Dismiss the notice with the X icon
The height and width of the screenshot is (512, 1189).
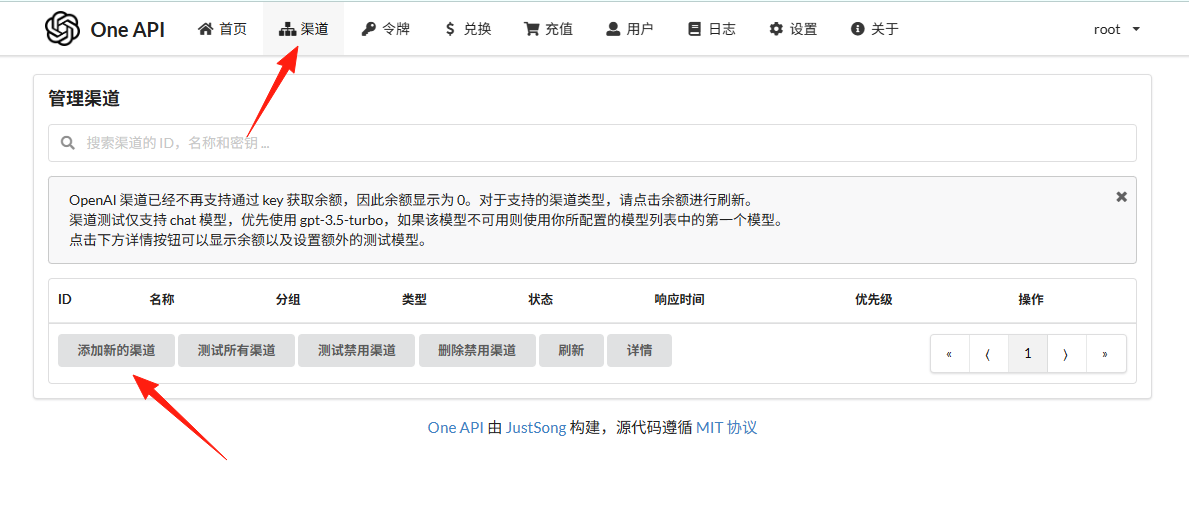click(x=1122, y=196)
